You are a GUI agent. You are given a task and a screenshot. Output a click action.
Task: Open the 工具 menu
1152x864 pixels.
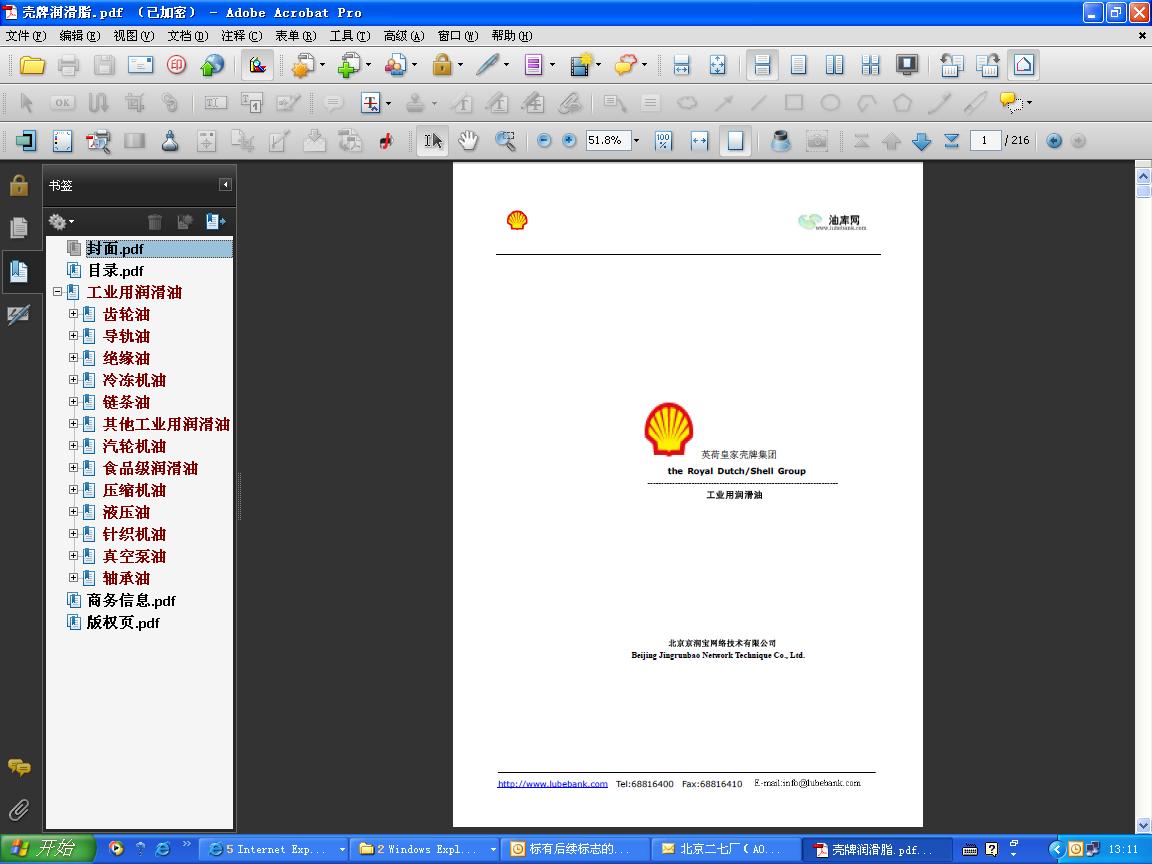click(x=350, y=35)
